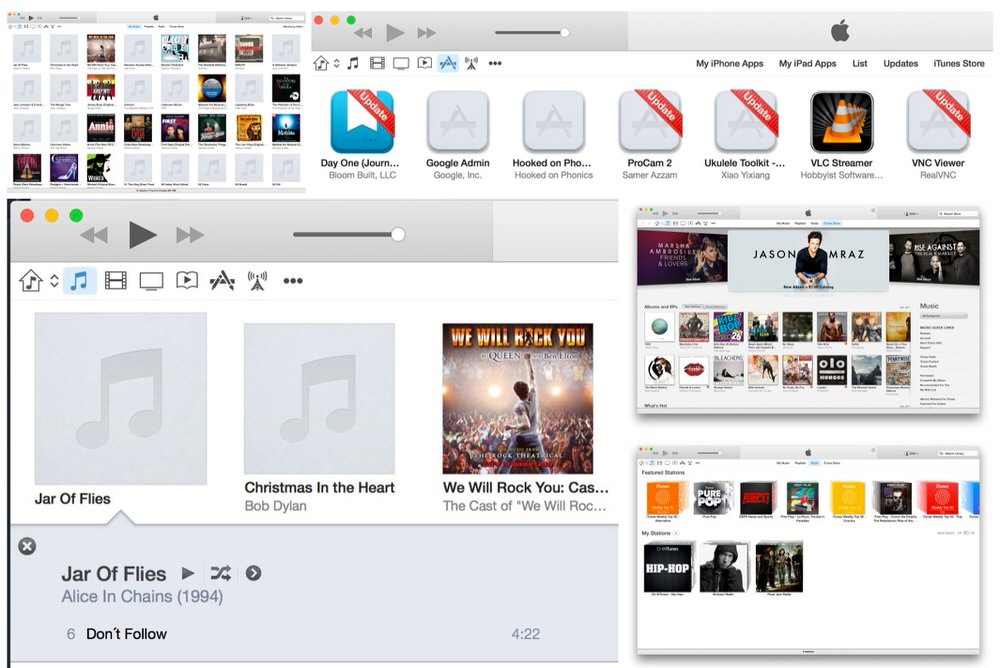1000x668 pixels.
Task: Click Jason Mraz banner in Store window
Action: point(808,259)
